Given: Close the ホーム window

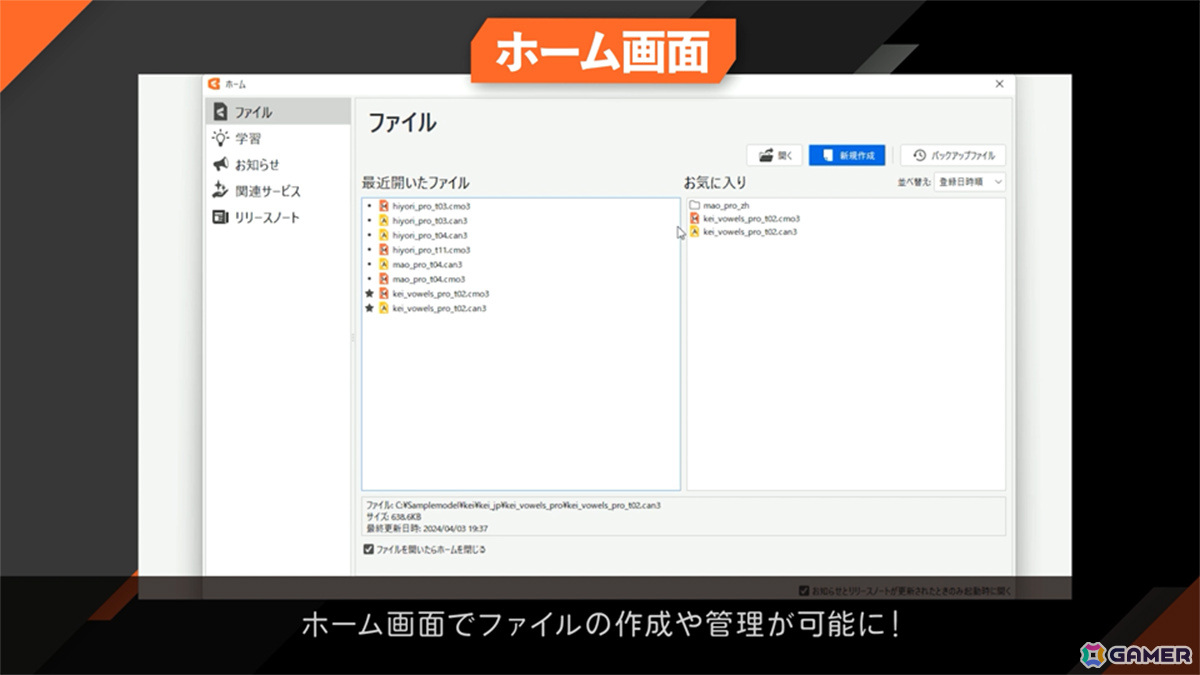Looking at the screenshot, I should [999, 84].
